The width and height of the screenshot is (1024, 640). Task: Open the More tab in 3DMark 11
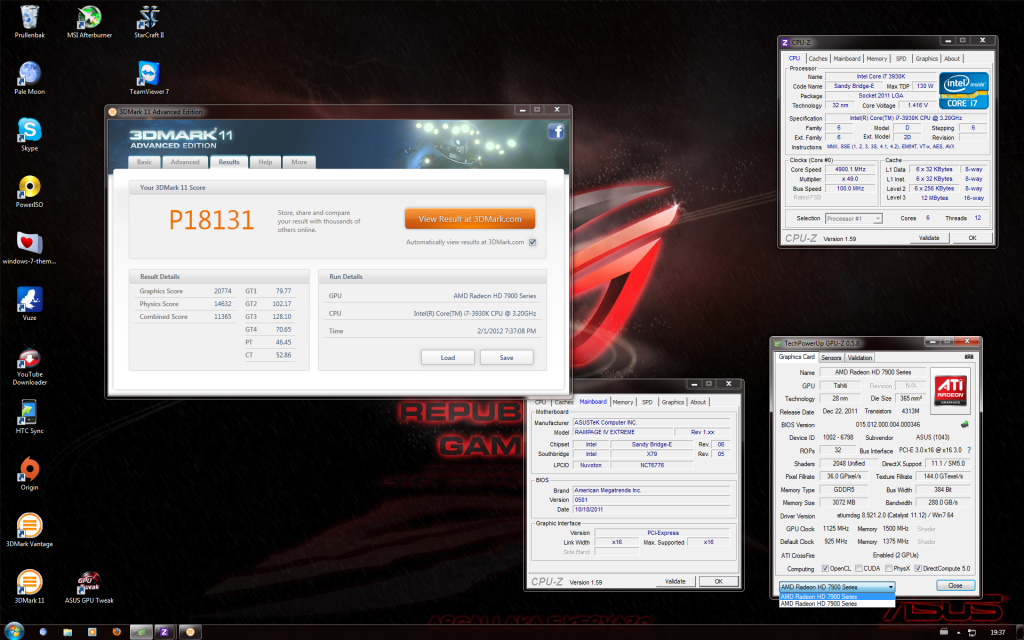coord(299,162)
